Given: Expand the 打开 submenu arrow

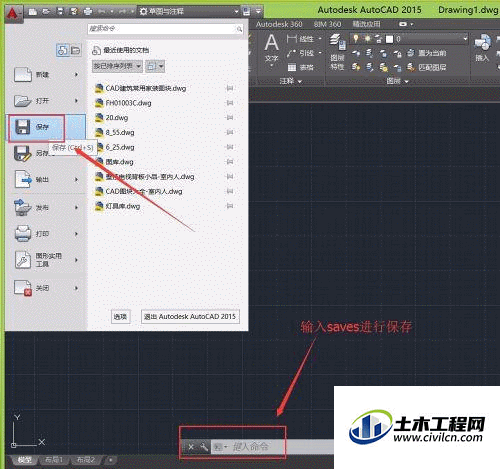Looking at the screenshot, I should pos(77,101).
